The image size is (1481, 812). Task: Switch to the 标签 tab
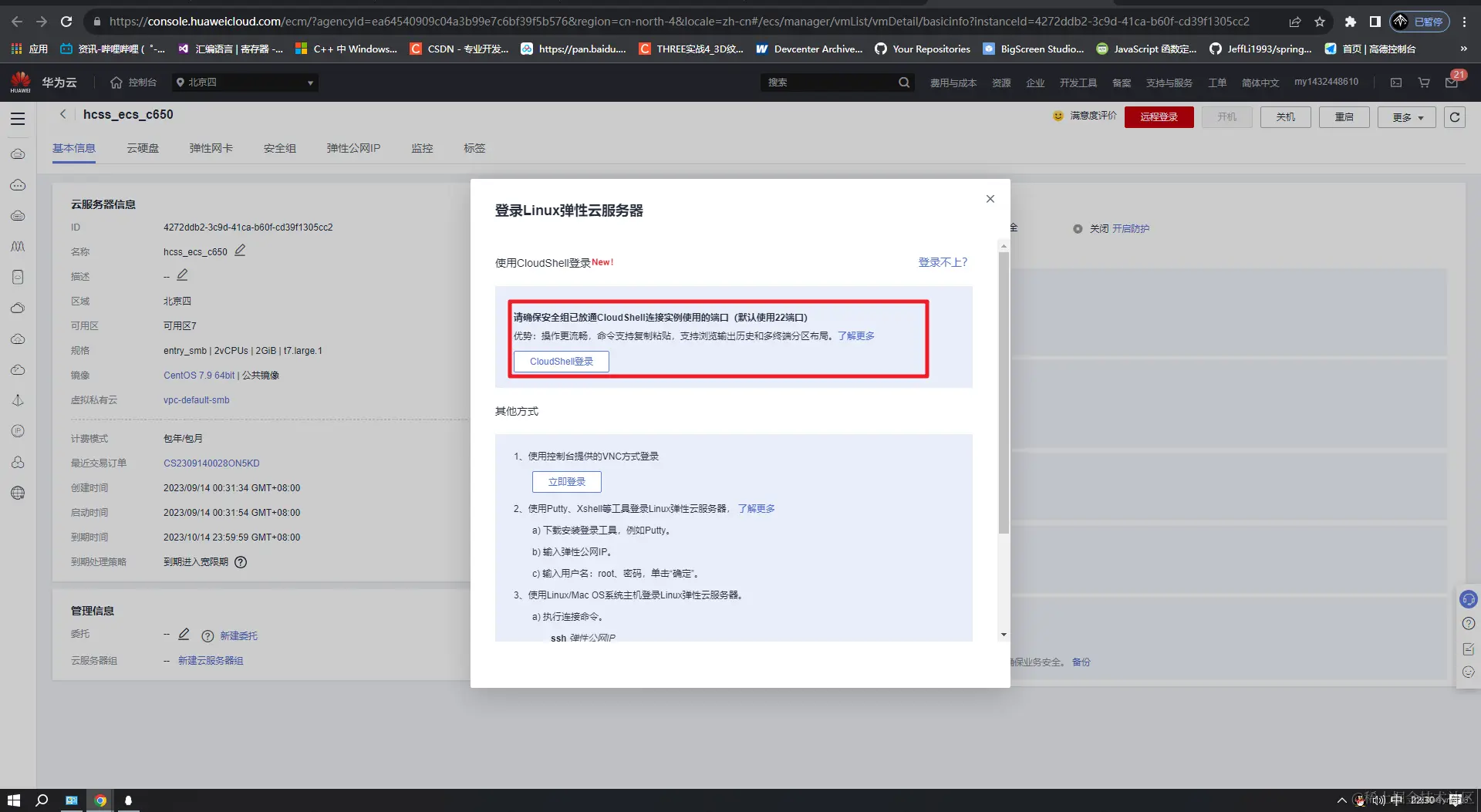click(474, 148)
